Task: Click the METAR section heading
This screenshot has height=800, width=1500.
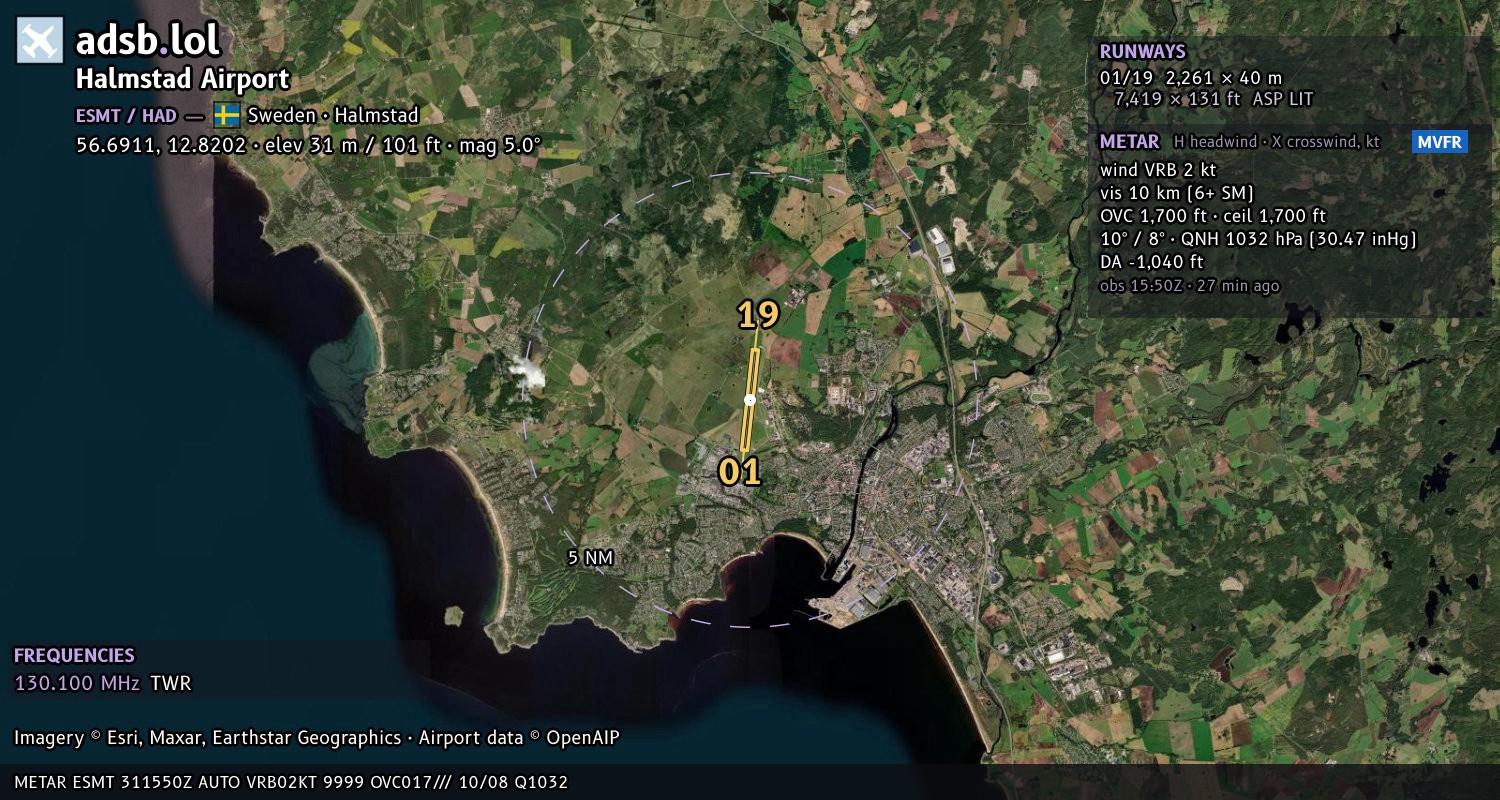Action: pyautogui.click(x=1129, y=142)
